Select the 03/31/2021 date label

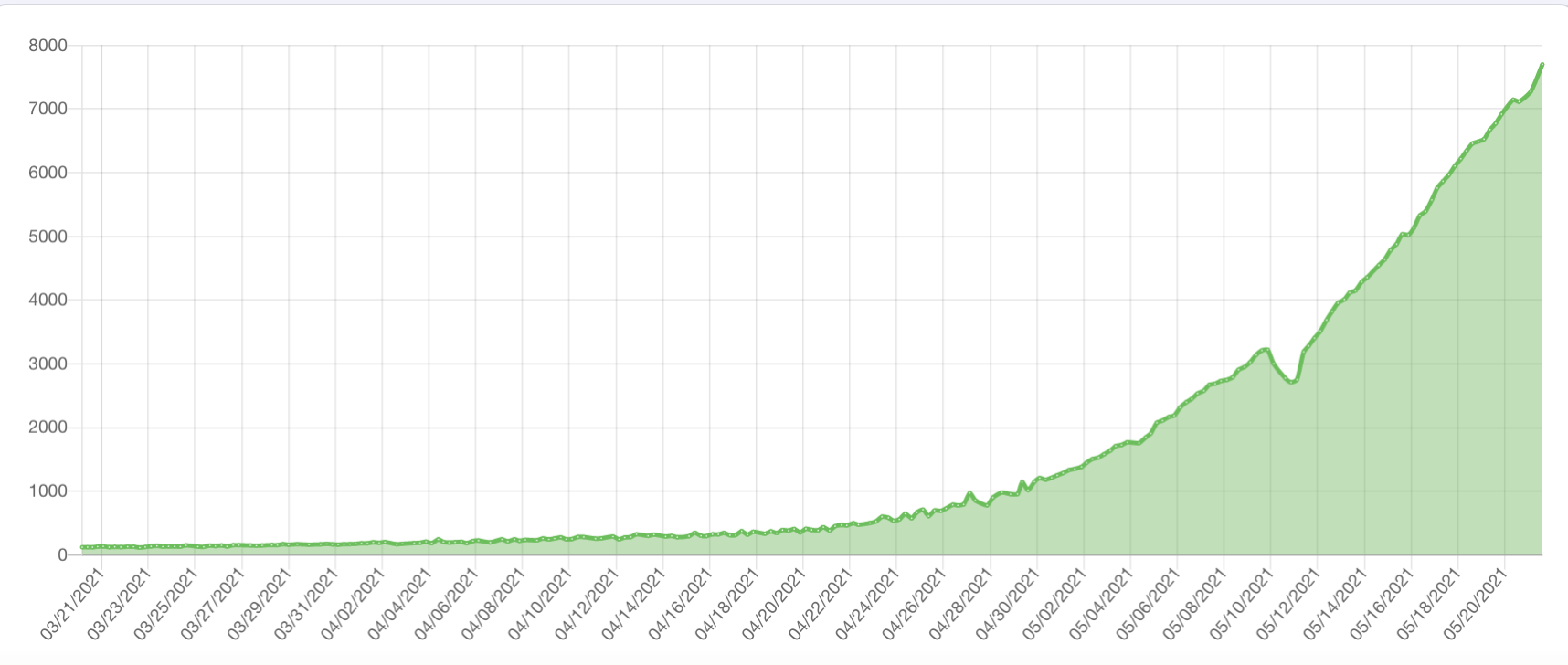tap(309, 603)
